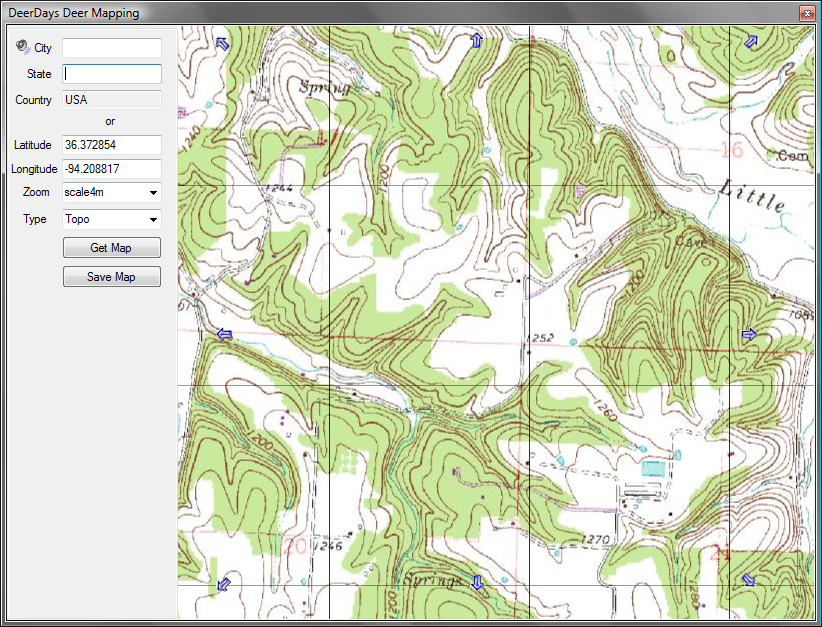This screenshot has width=822, height=627.
Task: Click the Longitude value field
Action: (x=111, y=169)
